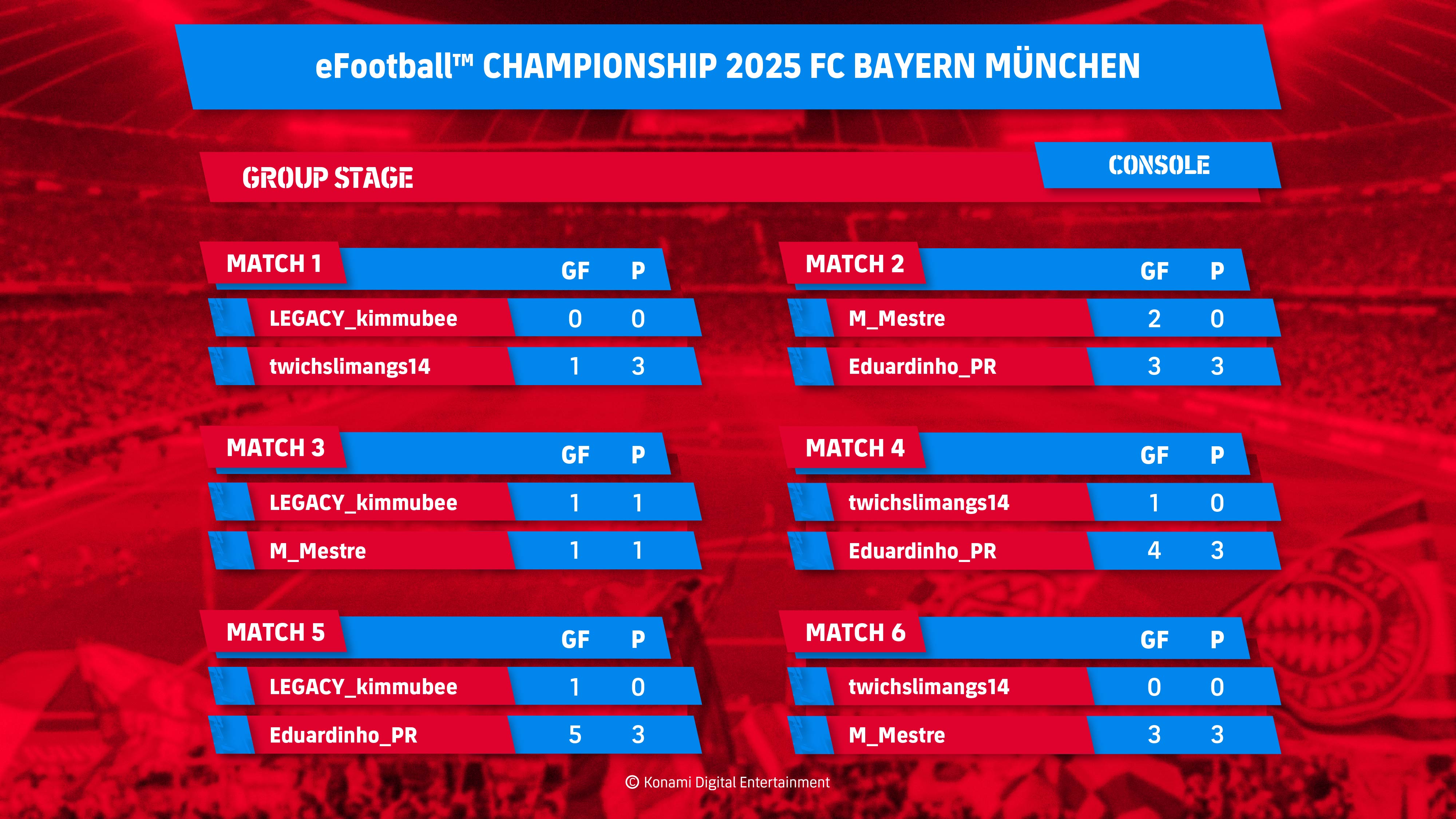The image size is (1456, 819).
Task: Click blue badge beside Eduardinho_PR in Match 5
Action: click(x=232, y=735)
